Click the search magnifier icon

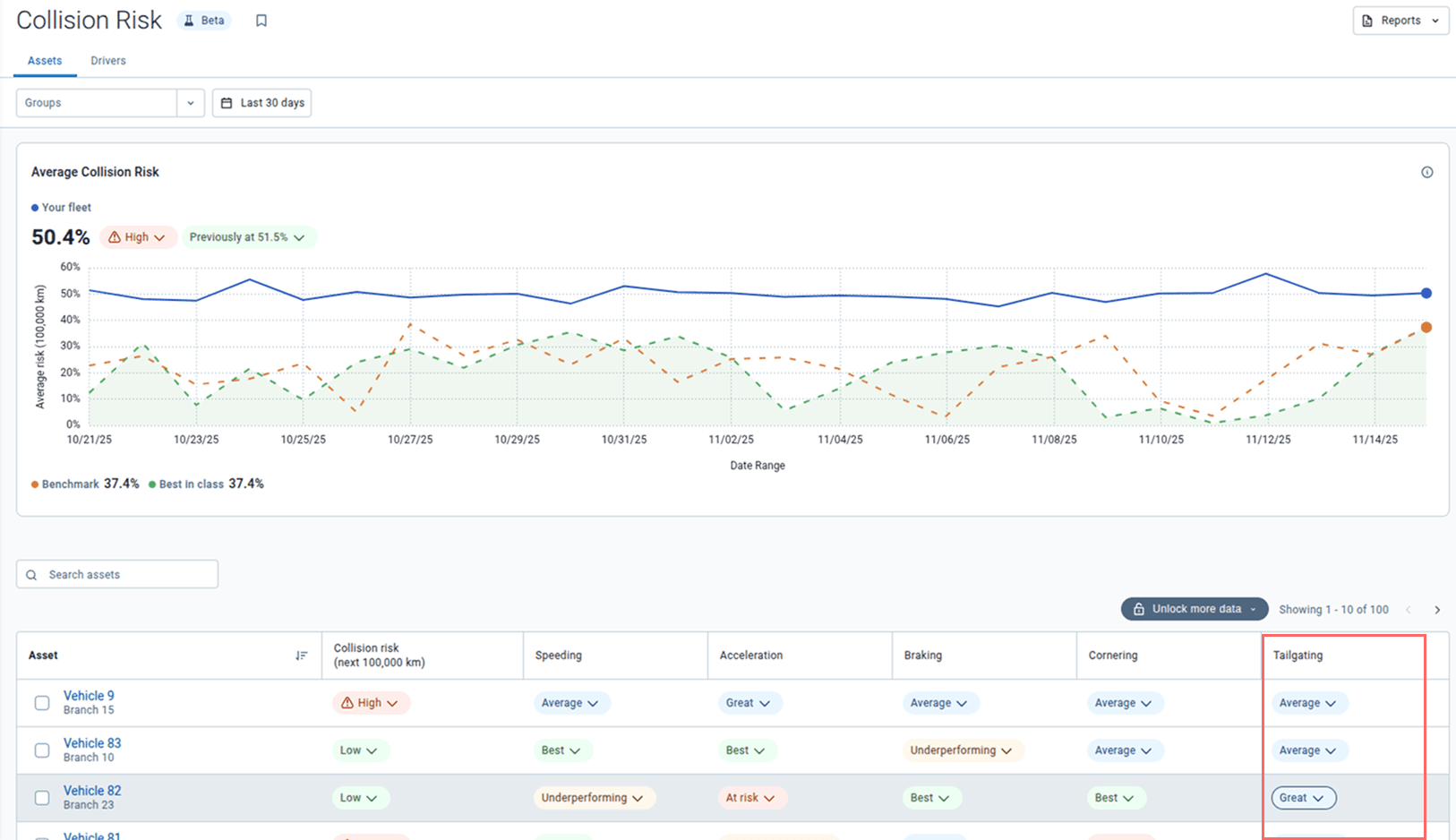coord(32,575)
